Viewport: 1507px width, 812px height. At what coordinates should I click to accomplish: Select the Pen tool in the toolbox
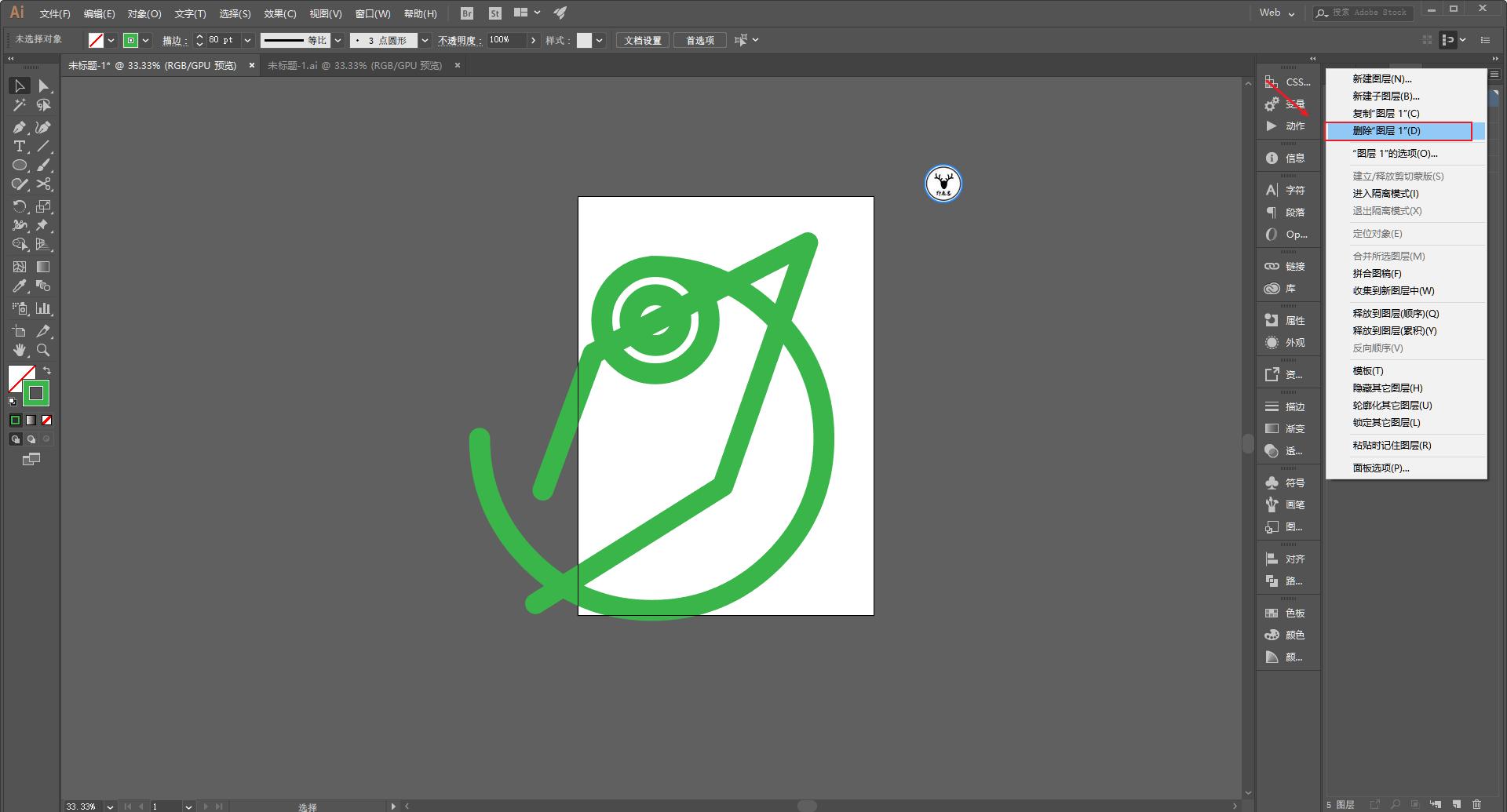[x=20, y=127]
